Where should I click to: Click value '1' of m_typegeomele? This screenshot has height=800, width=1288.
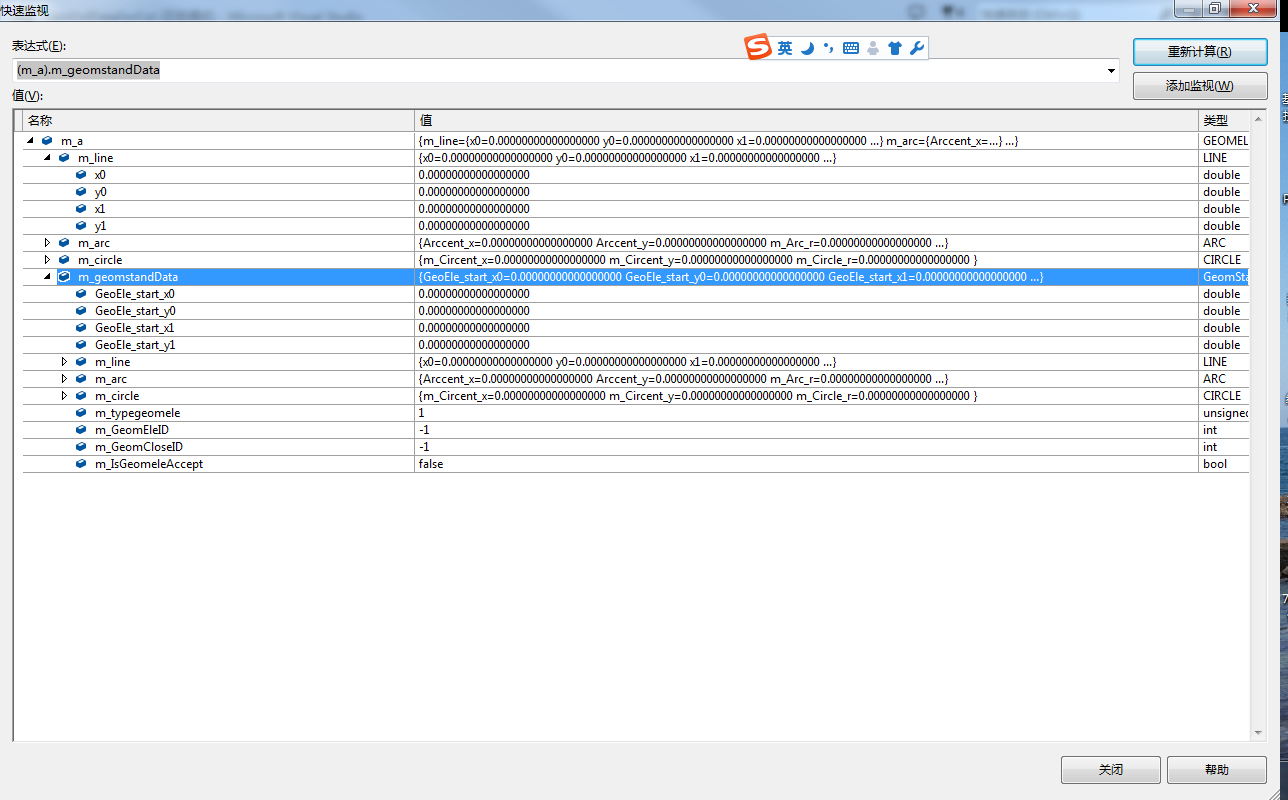421,413
